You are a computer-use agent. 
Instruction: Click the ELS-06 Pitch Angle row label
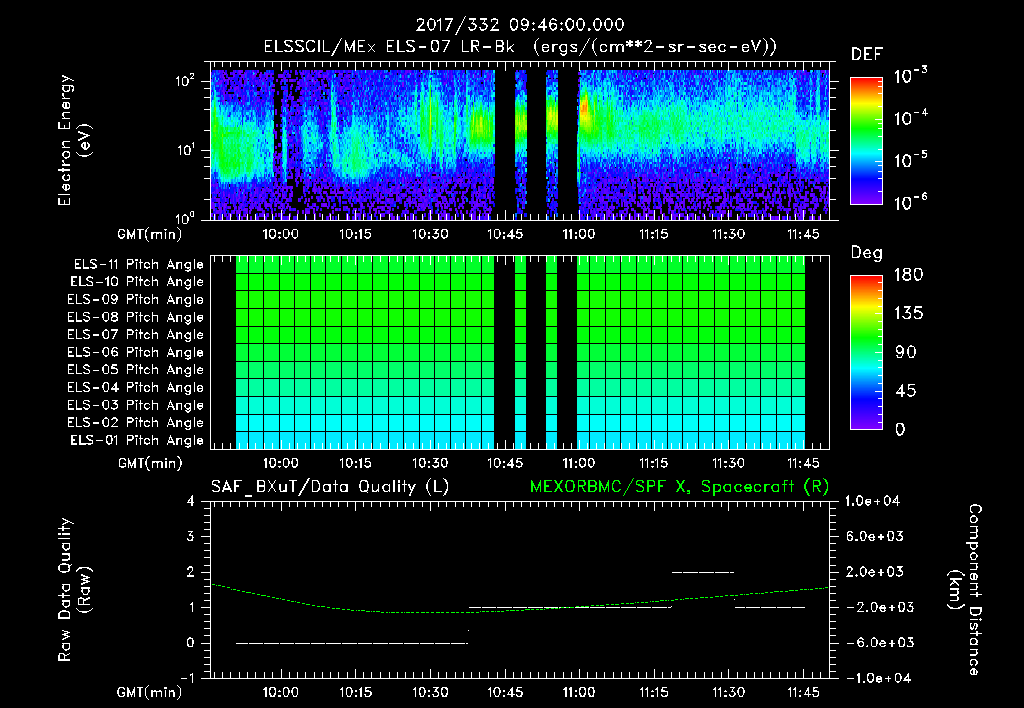(x=135, y=352)
